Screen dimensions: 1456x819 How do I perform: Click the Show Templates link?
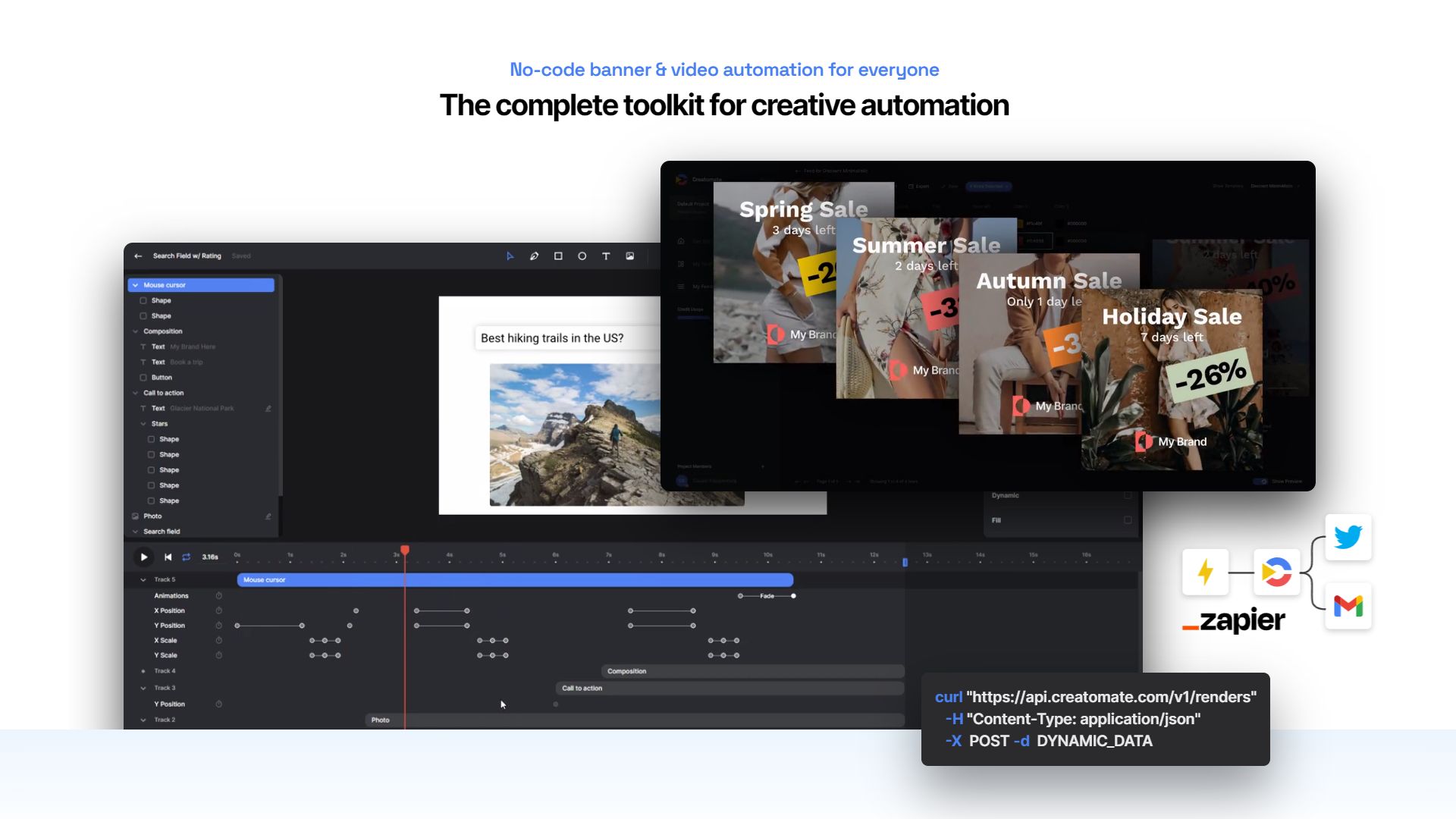point(1228,185)
